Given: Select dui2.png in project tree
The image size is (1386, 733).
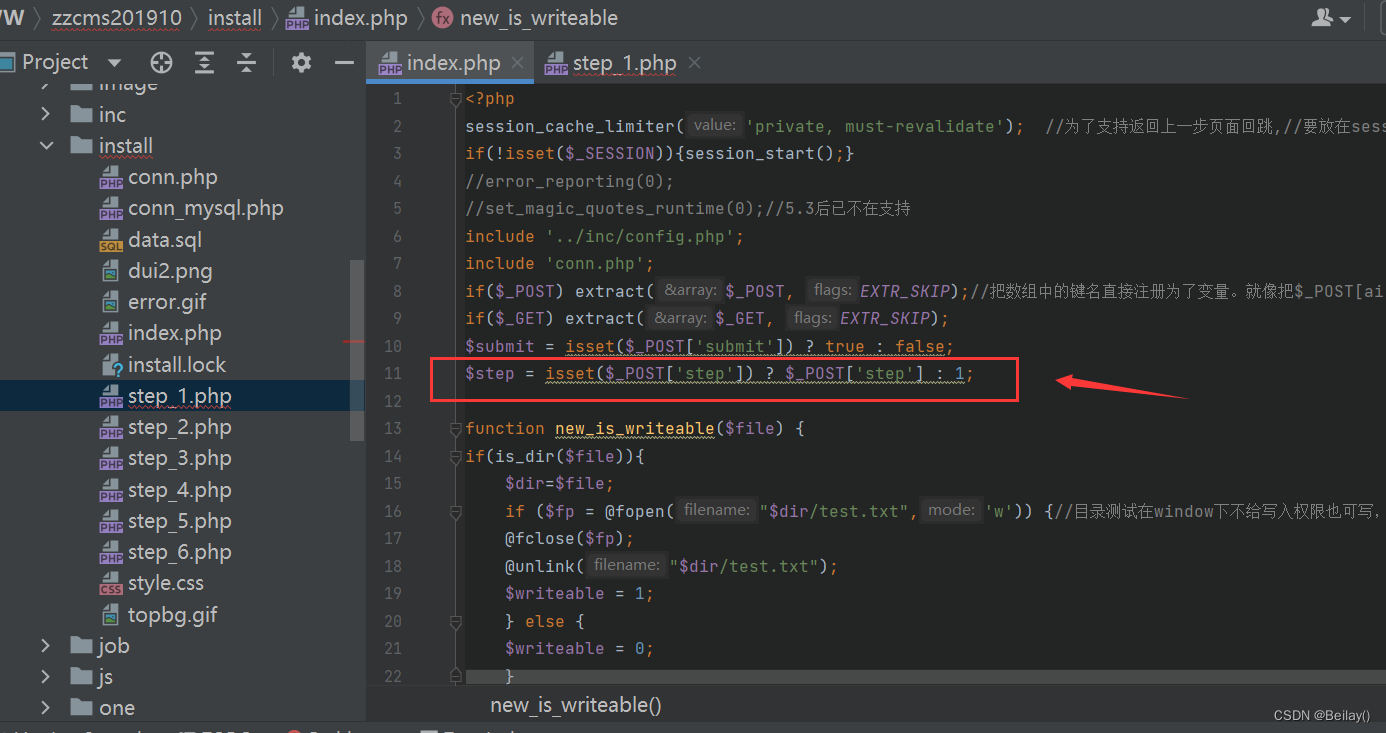Looking at the screenshot, I should (x=170, y=271).
